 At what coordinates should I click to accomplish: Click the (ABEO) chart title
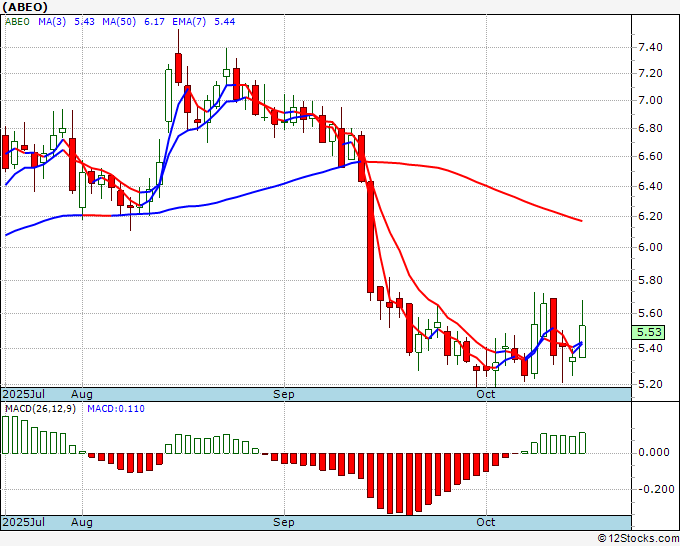tap(25, 7)
